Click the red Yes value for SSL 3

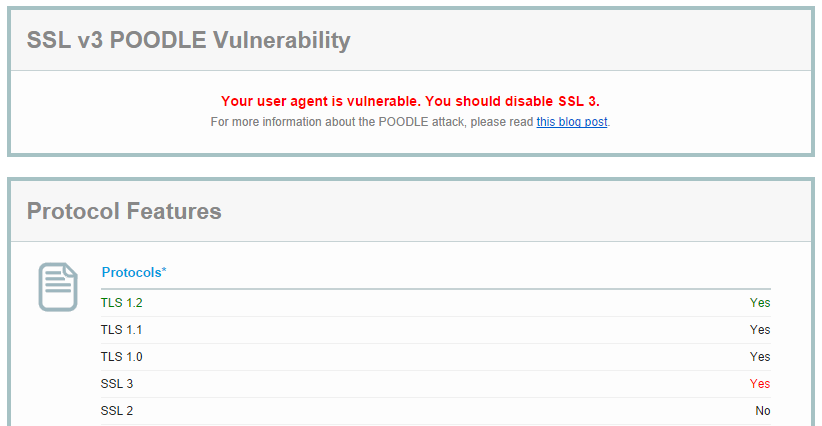point(760,384)
